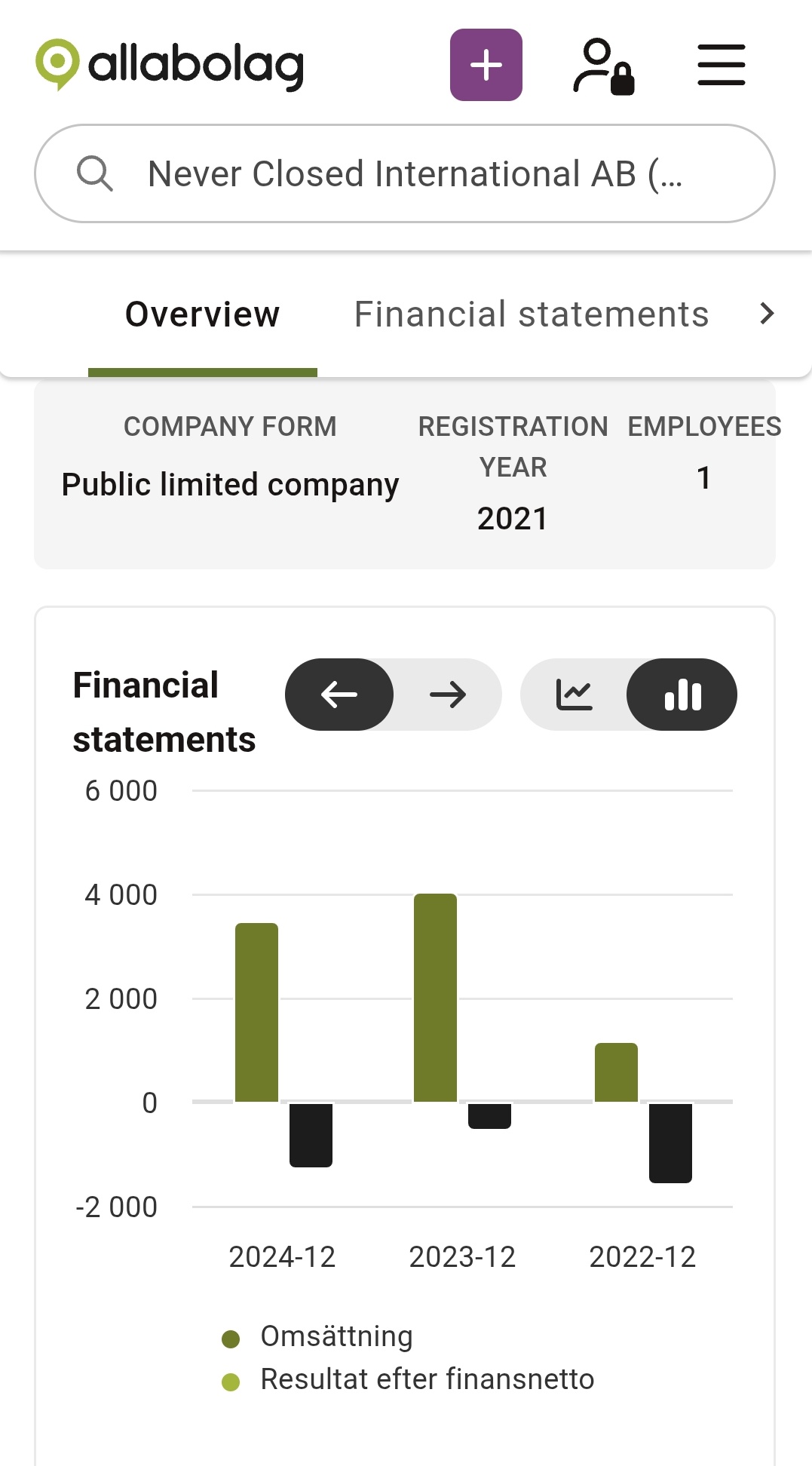Switch chart to bar graph view
The image size is (812, 1466).
click(682, 695)
